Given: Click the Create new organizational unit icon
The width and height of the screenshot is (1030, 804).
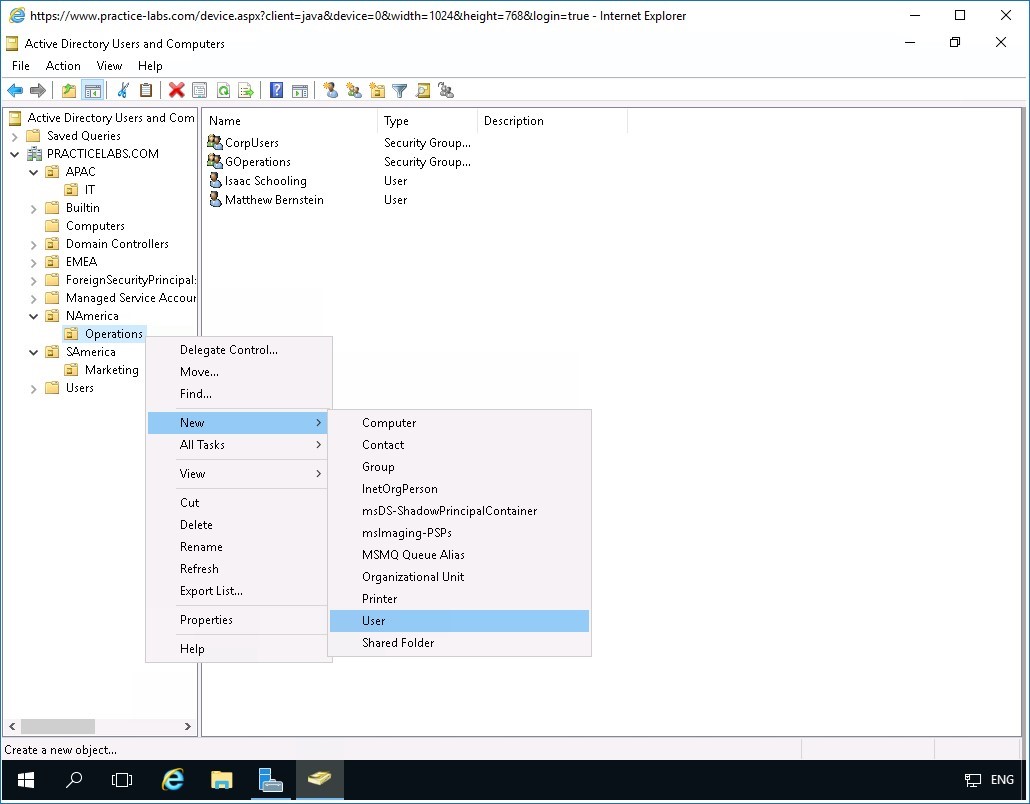Looking at the screenshot, I should pyautogui.click(x=377, y=91).
